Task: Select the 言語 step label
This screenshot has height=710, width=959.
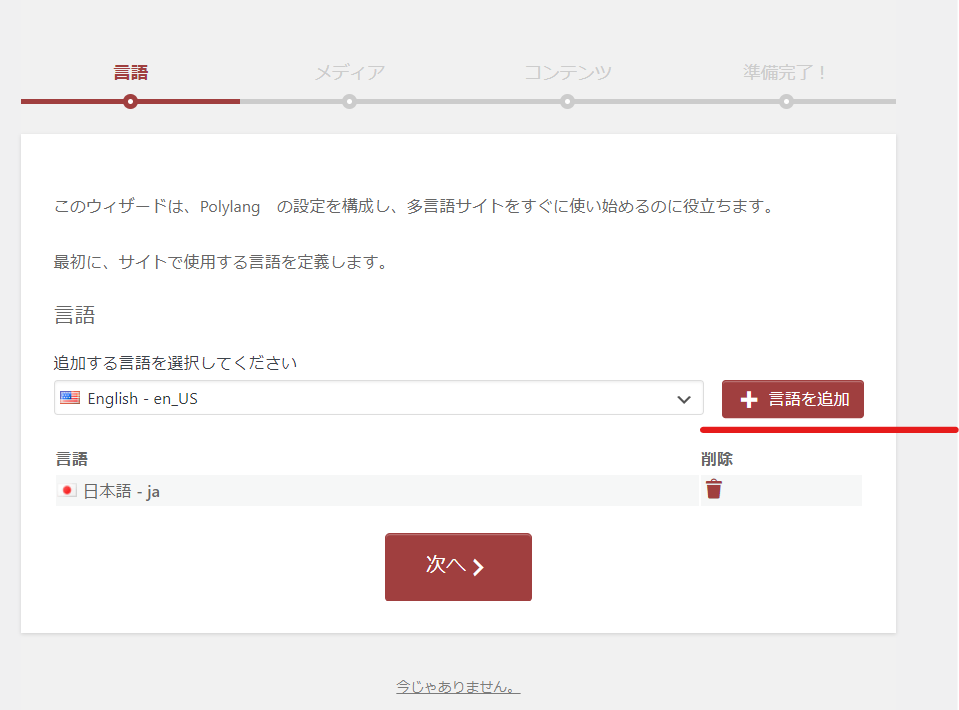Action: (130, 73)
